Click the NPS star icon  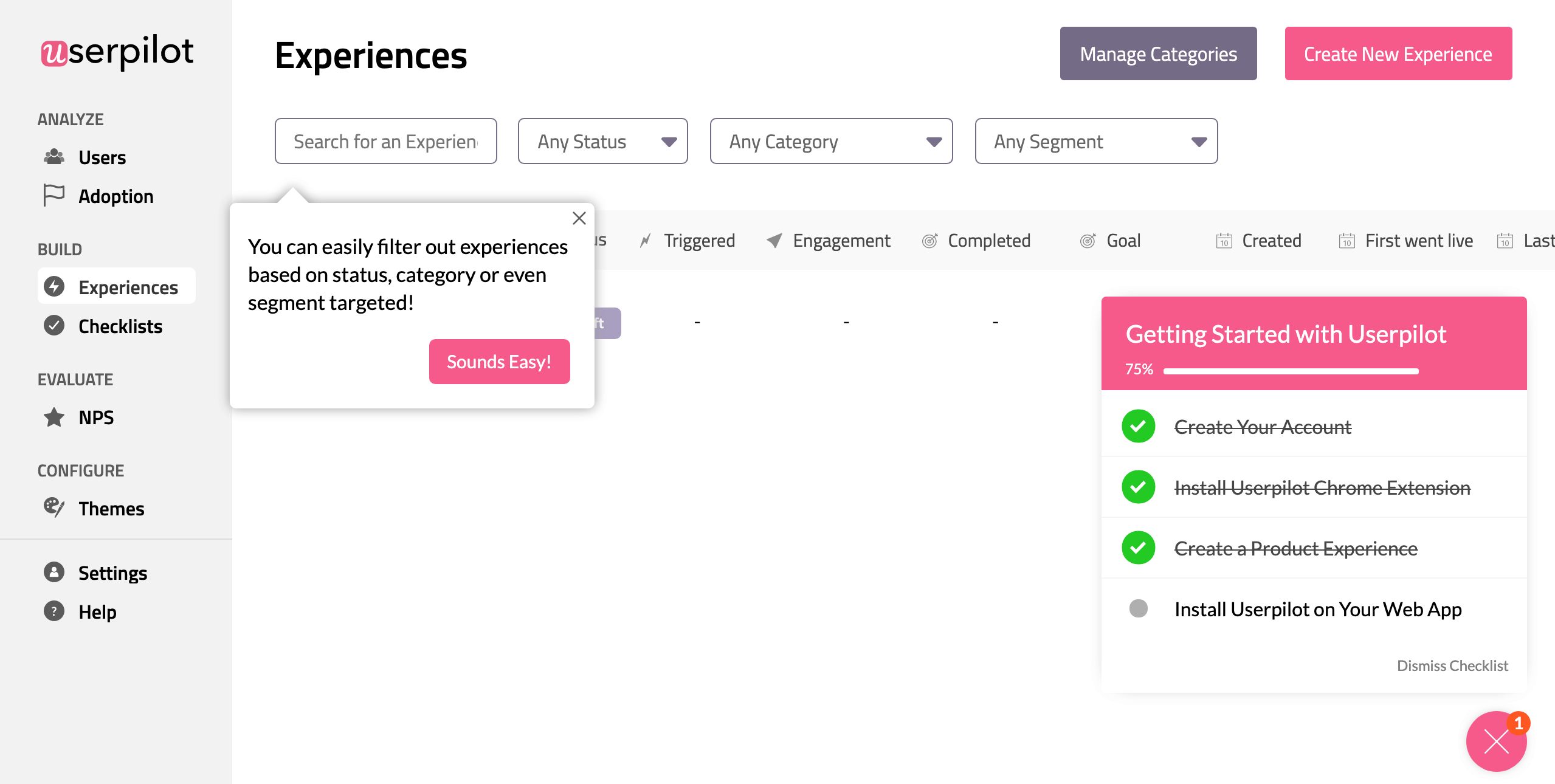point(54,418)
